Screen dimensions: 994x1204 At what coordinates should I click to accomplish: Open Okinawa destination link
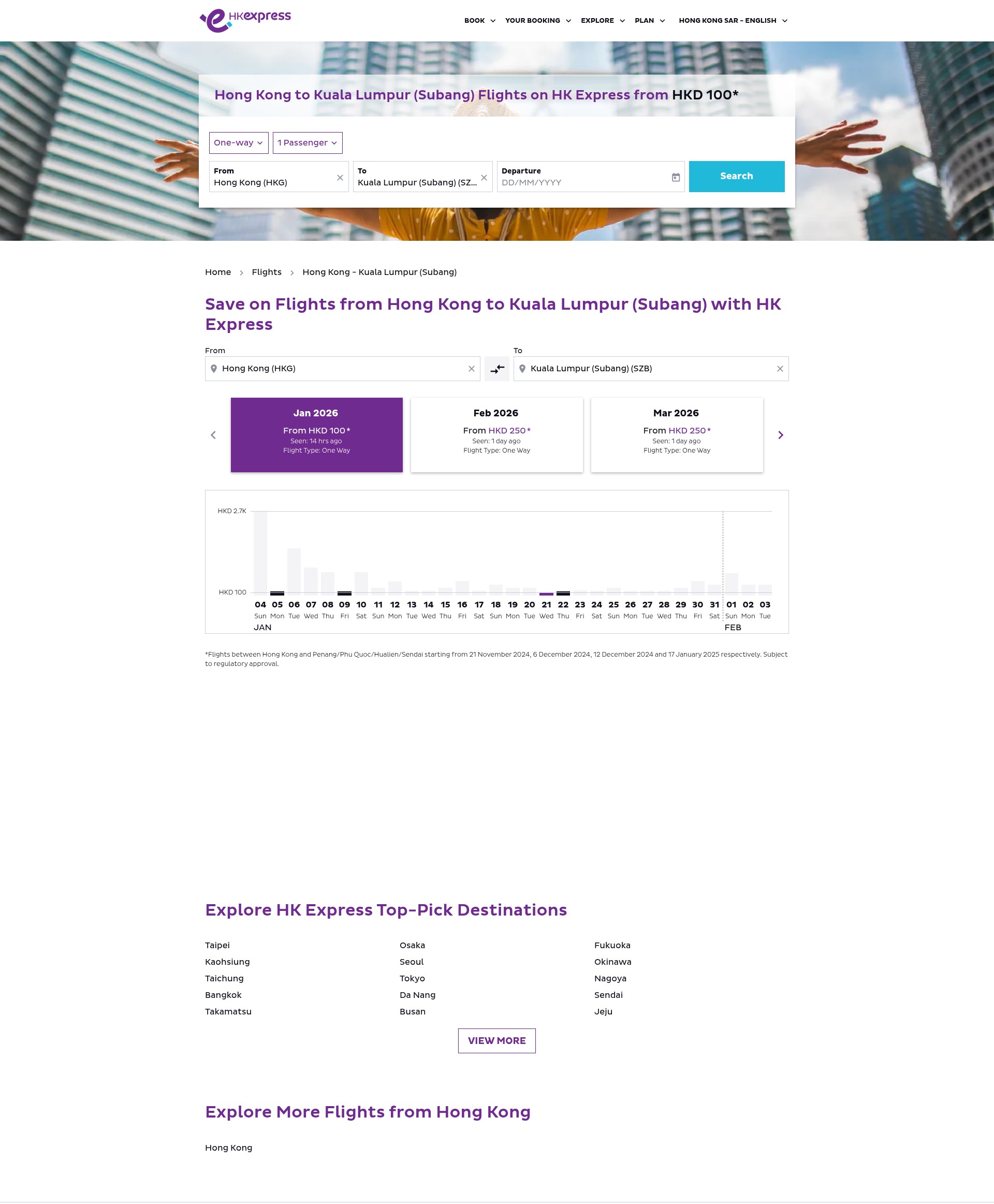point(612,962)
